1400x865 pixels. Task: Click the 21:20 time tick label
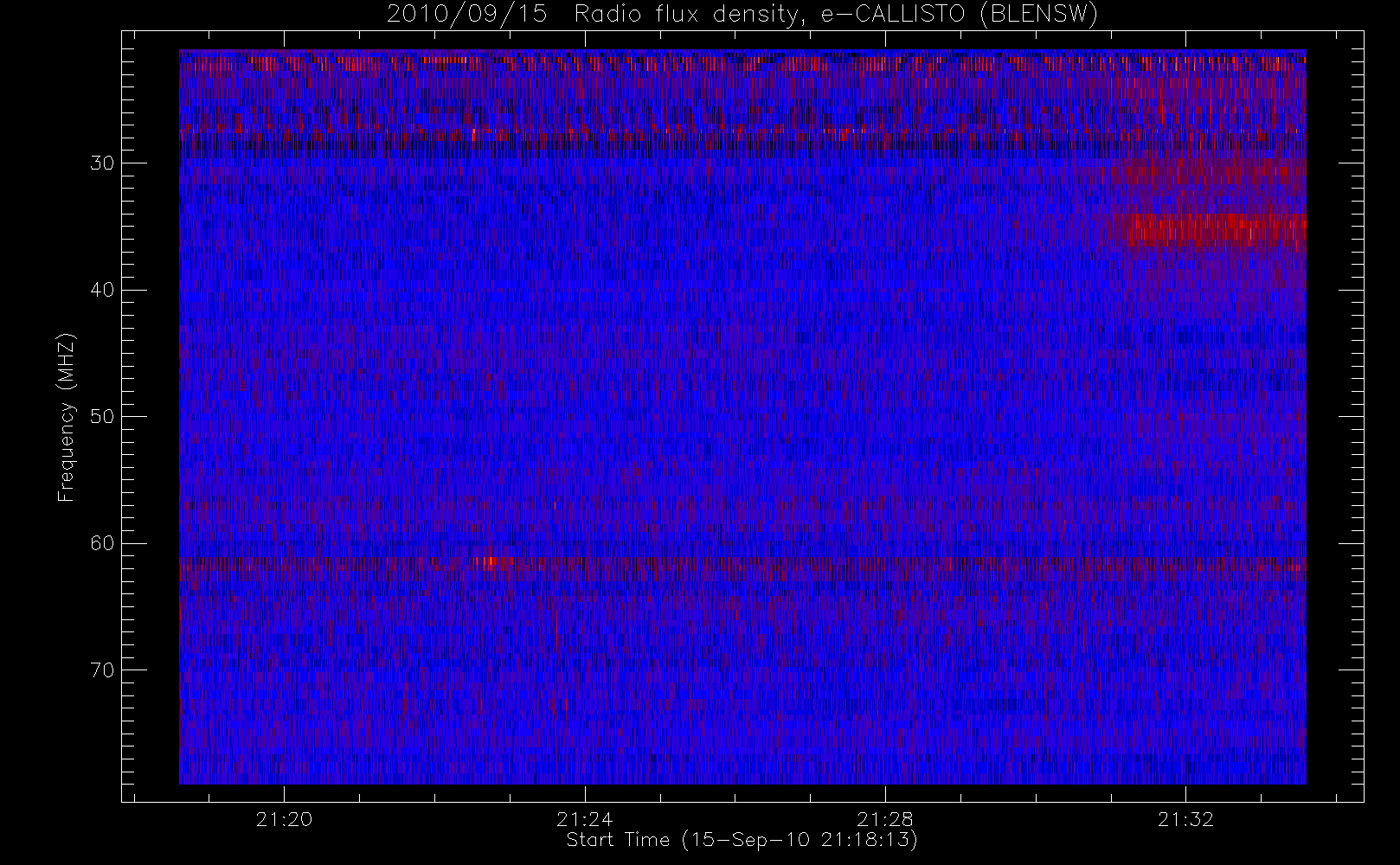point(284,819)
